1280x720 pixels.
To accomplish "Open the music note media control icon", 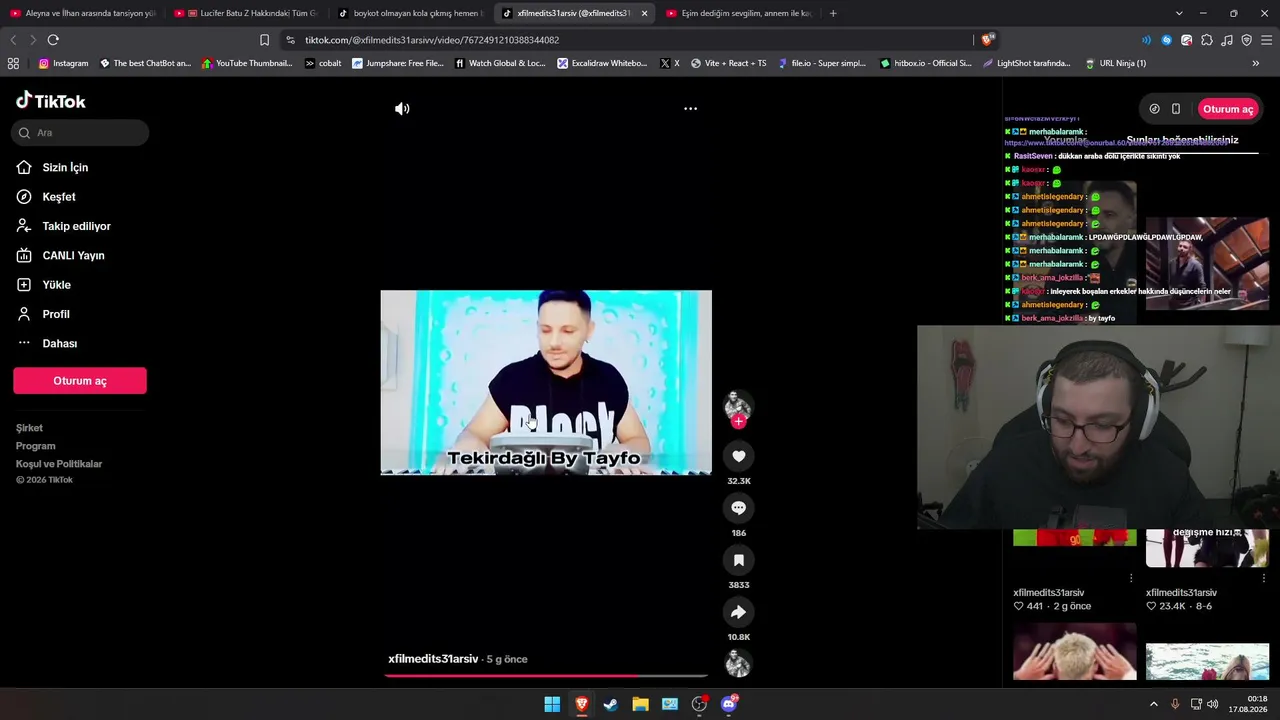I will click(x=1227, y=40).
